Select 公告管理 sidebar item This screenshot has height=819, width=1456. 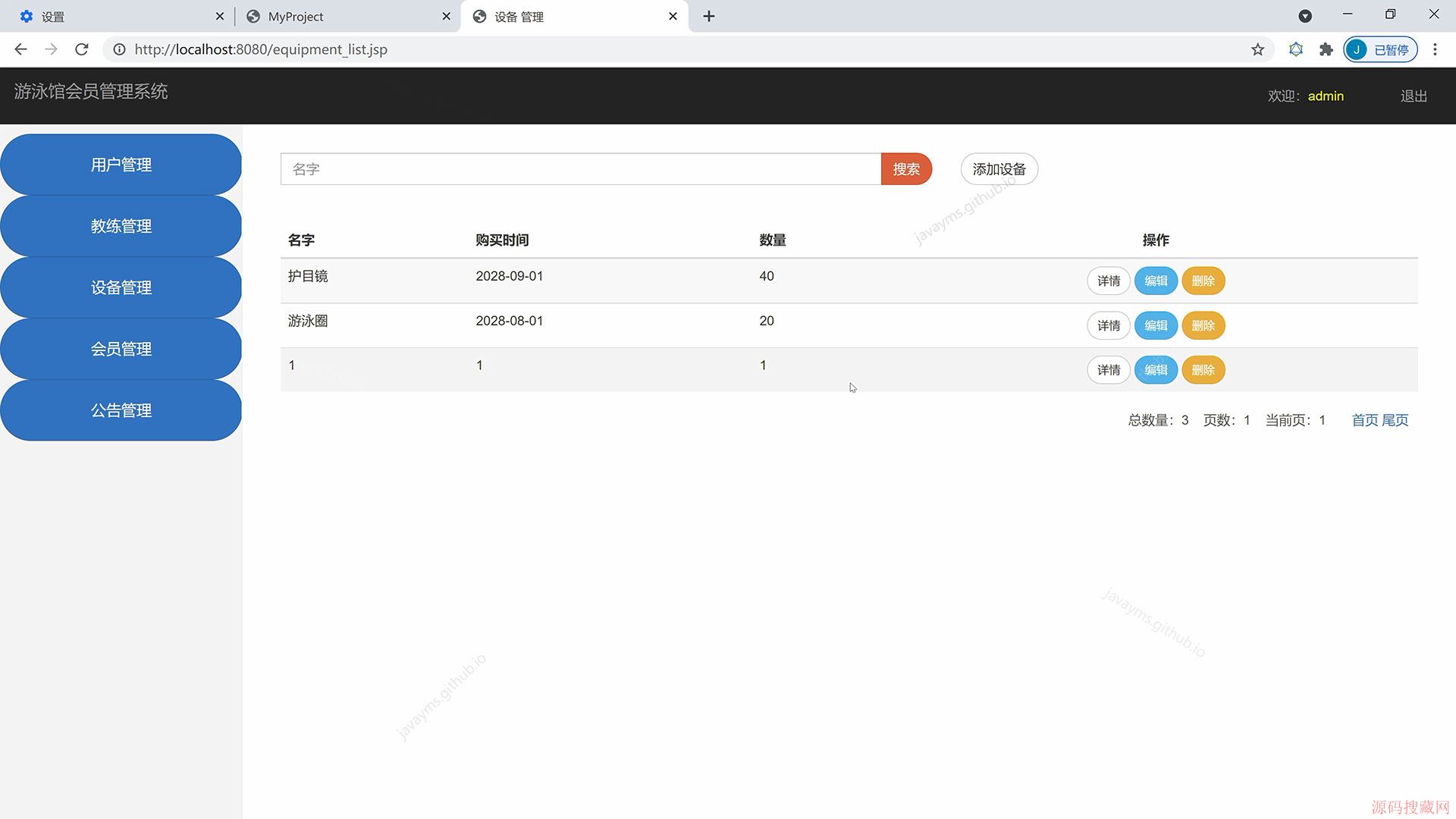click(121, 410)
